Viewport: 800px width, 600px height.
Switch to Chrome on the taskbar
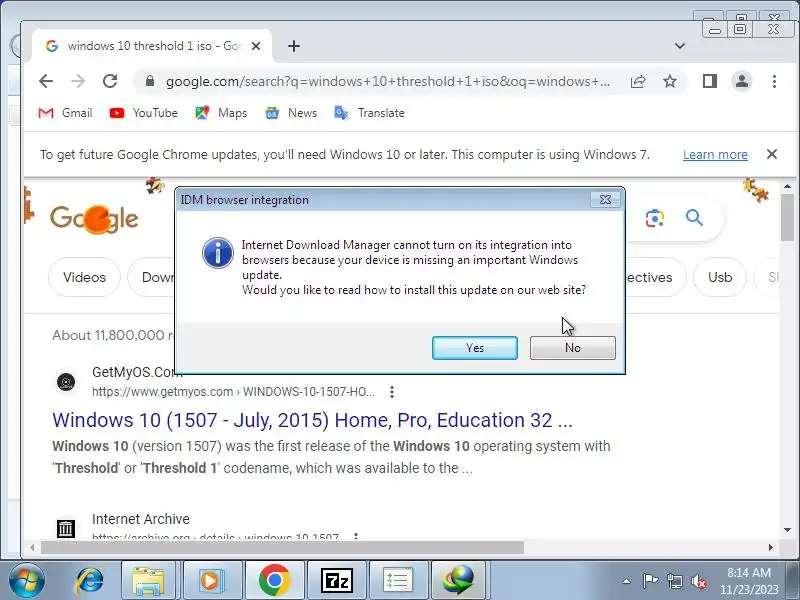tap(274, 581)
